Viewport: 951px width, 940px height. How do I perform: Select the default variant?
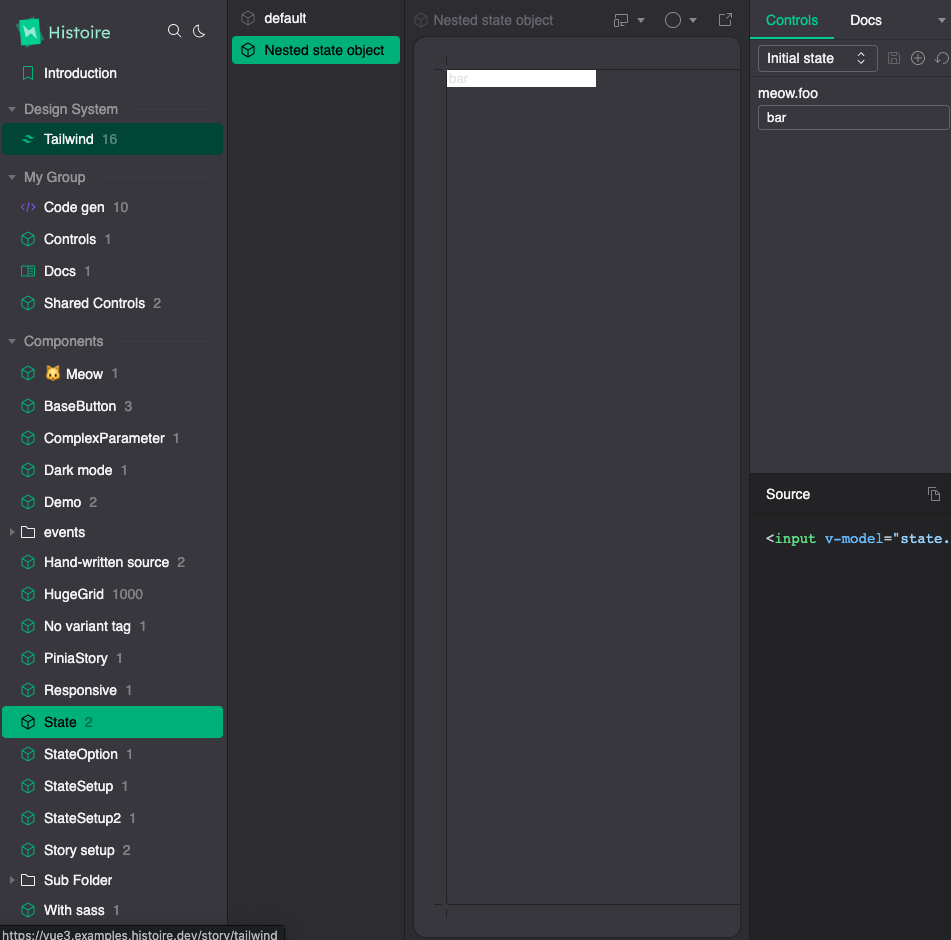pos(315,18)
